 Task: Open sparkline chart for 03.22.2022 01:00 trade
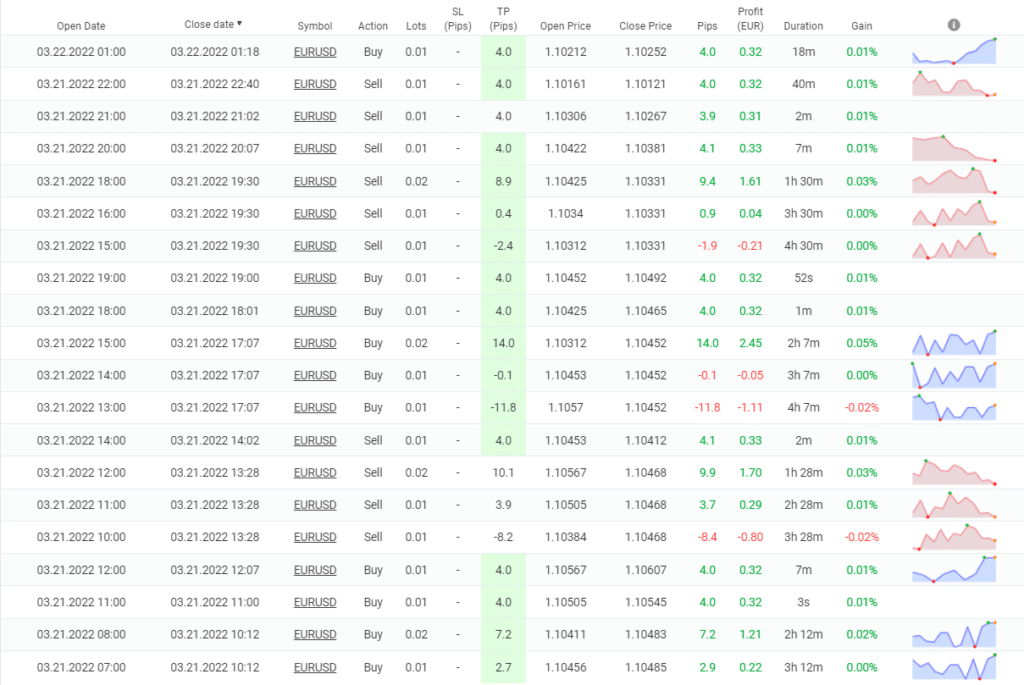(x=954, y=52)
